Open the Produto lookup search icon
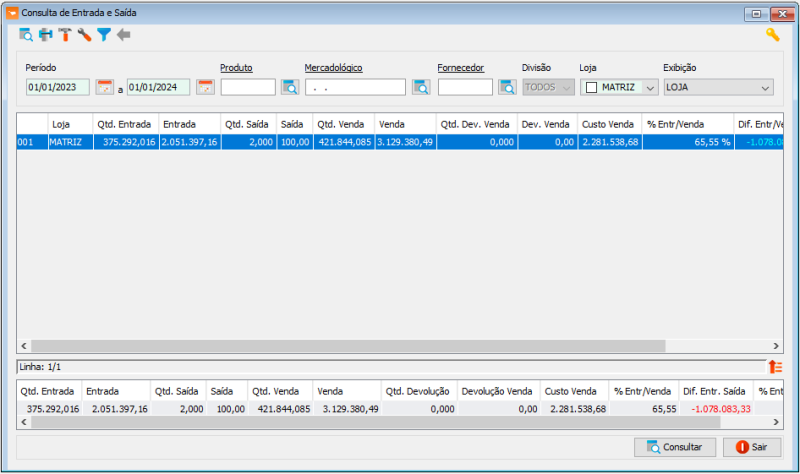The image size is (800, 474). 290,87
